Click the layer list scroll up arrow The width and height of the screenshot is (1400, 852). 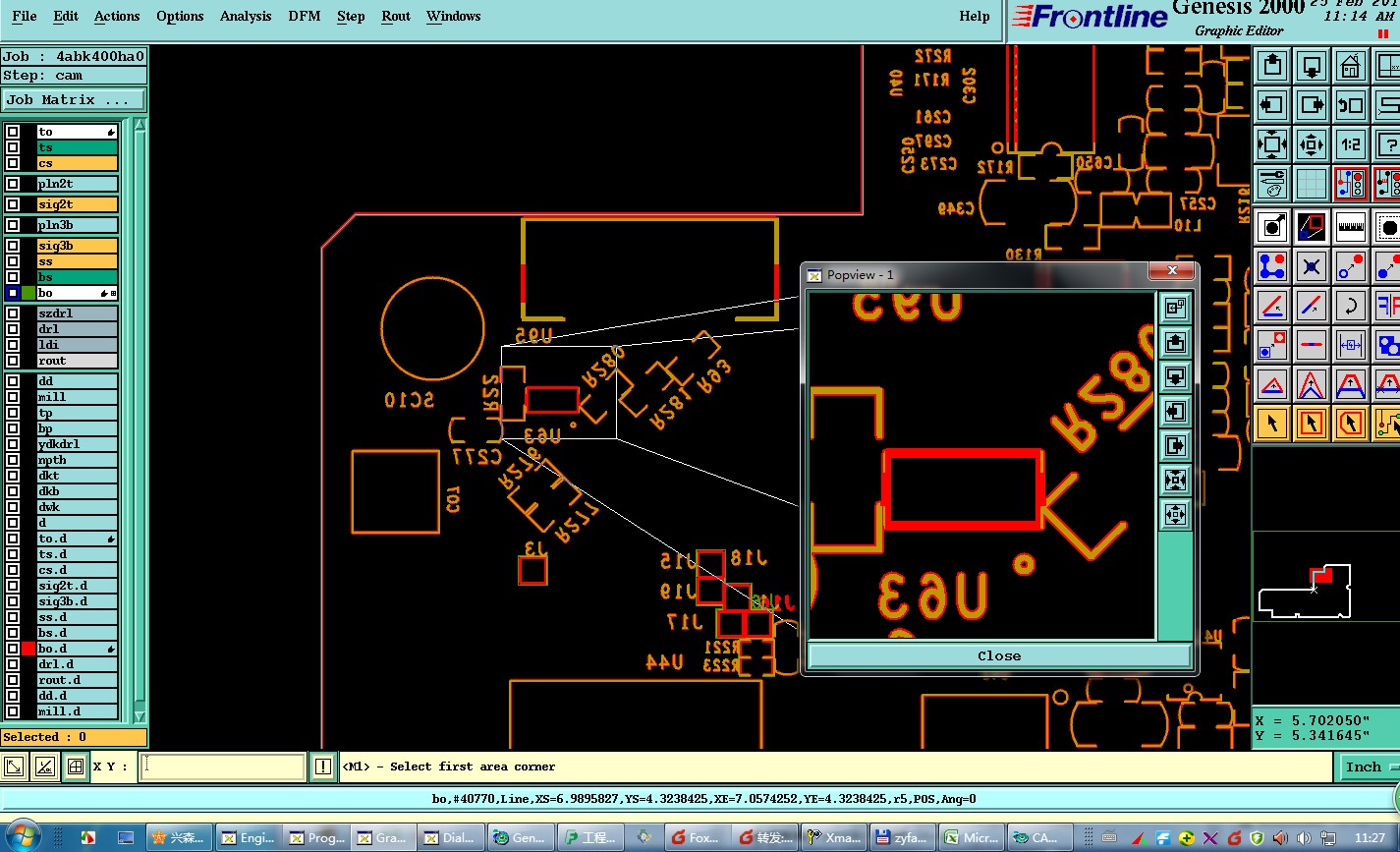click(x=140, y=126)
